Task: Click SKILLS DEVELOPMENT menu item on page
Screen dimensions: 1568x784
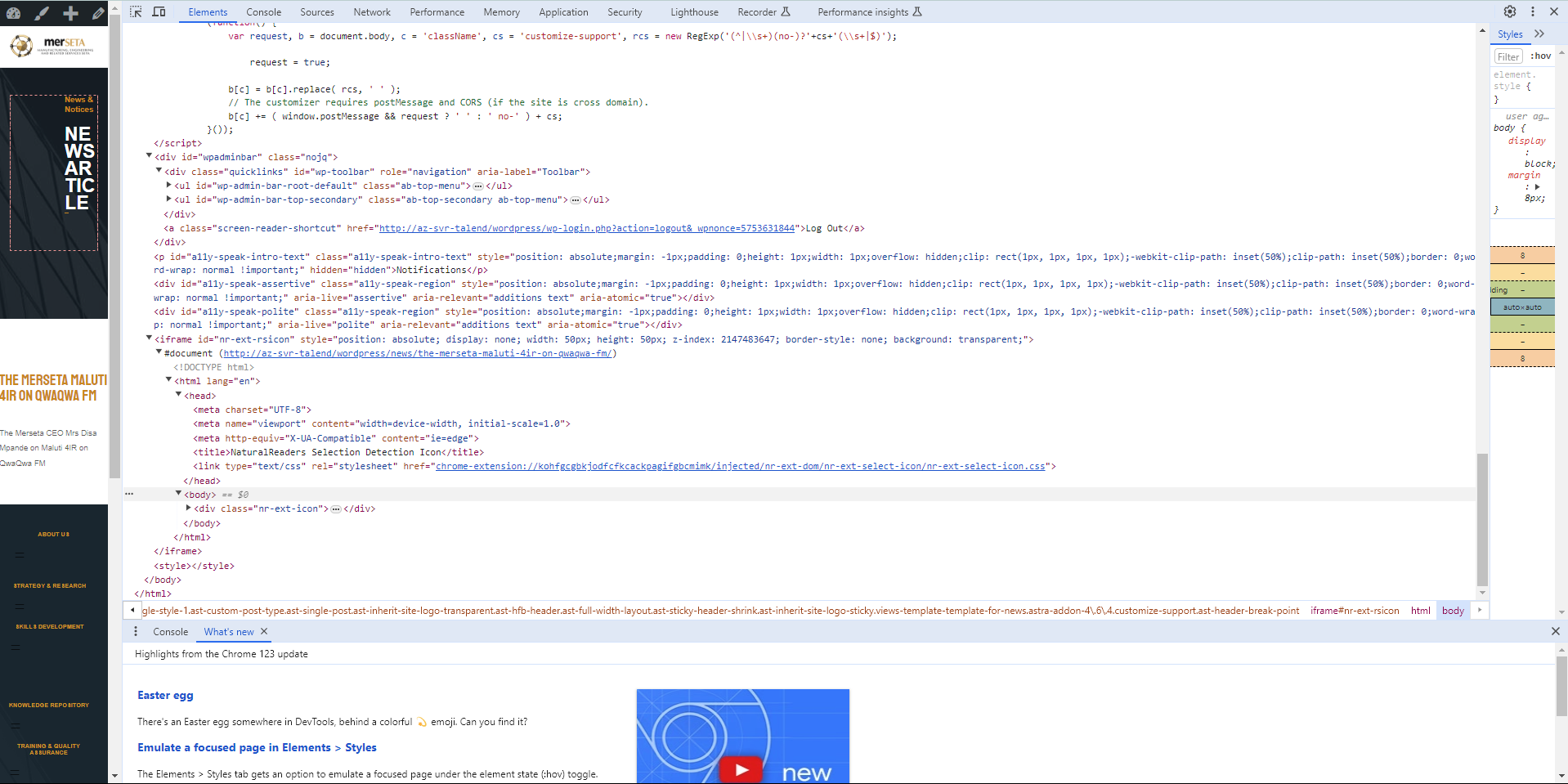Action: tap(50, 627)
